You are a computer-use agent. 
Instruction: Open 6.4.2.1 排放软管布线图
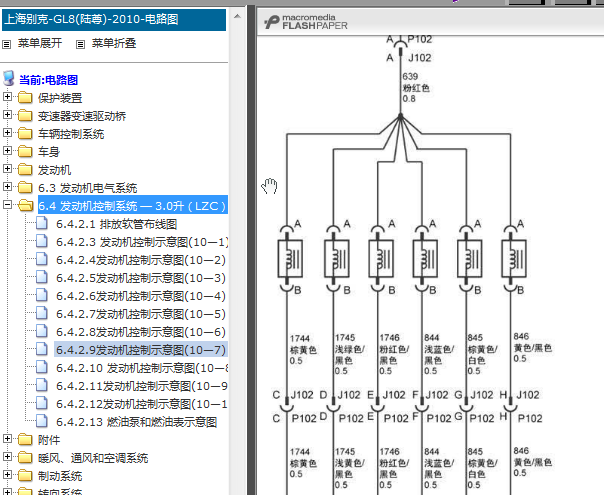[x=117, y=224]
